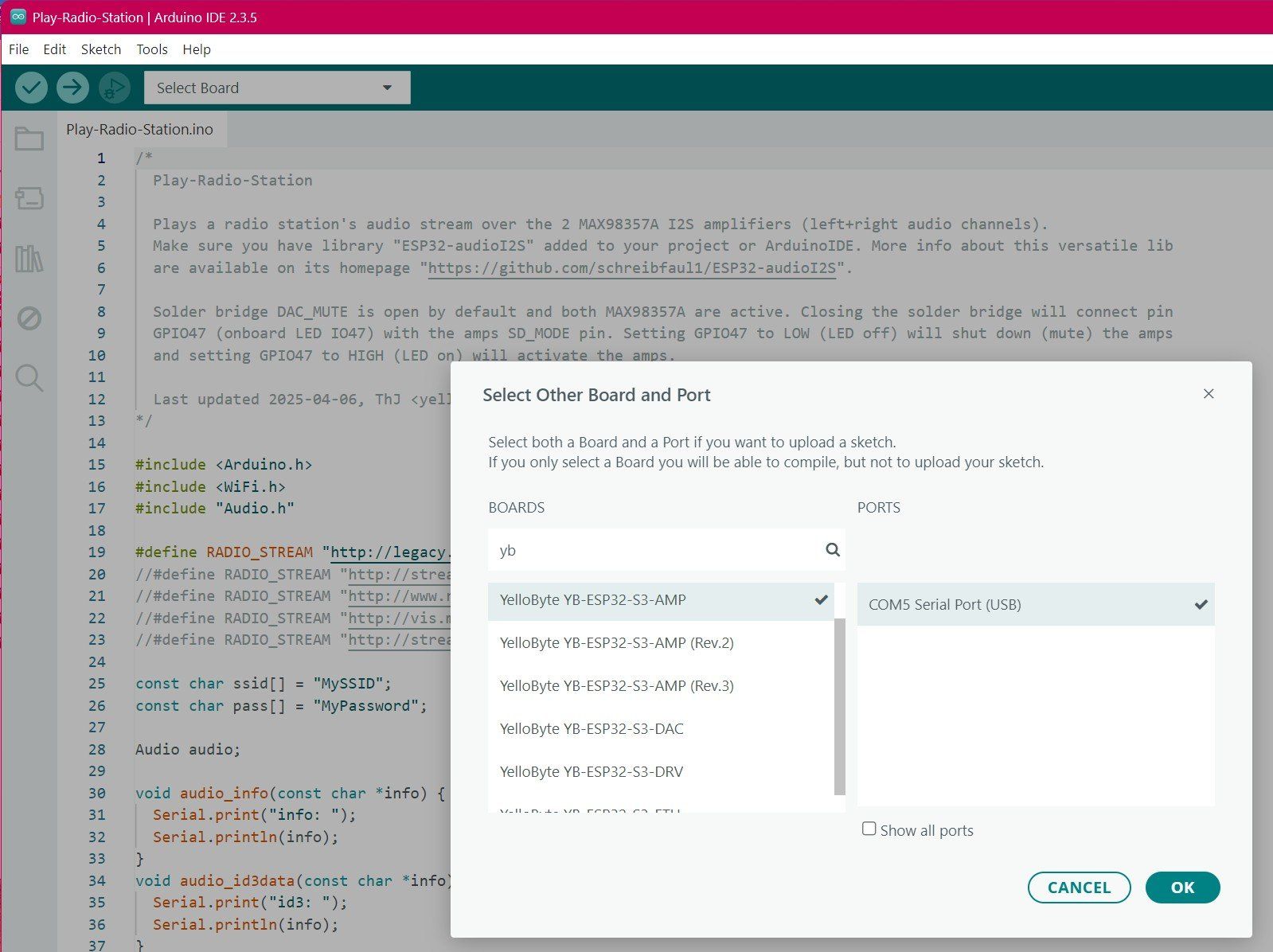Click the magnifier icon in board search
Image resolution: width=1273 pixels, height=952 pixels.
[x=833, y=549]
